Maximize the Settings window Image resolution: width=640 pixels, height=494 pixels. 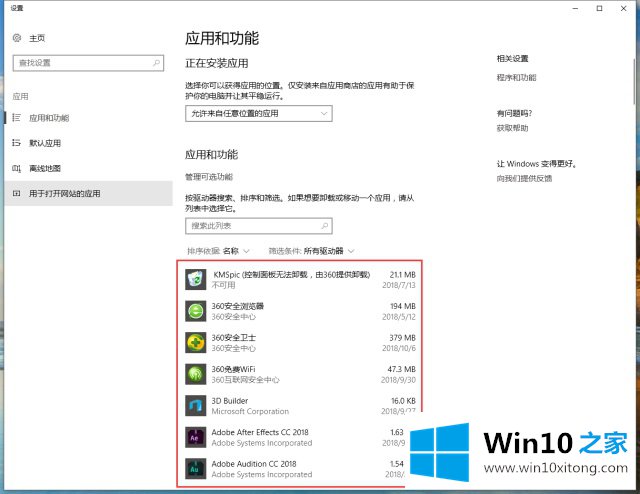tap(600, 8)
